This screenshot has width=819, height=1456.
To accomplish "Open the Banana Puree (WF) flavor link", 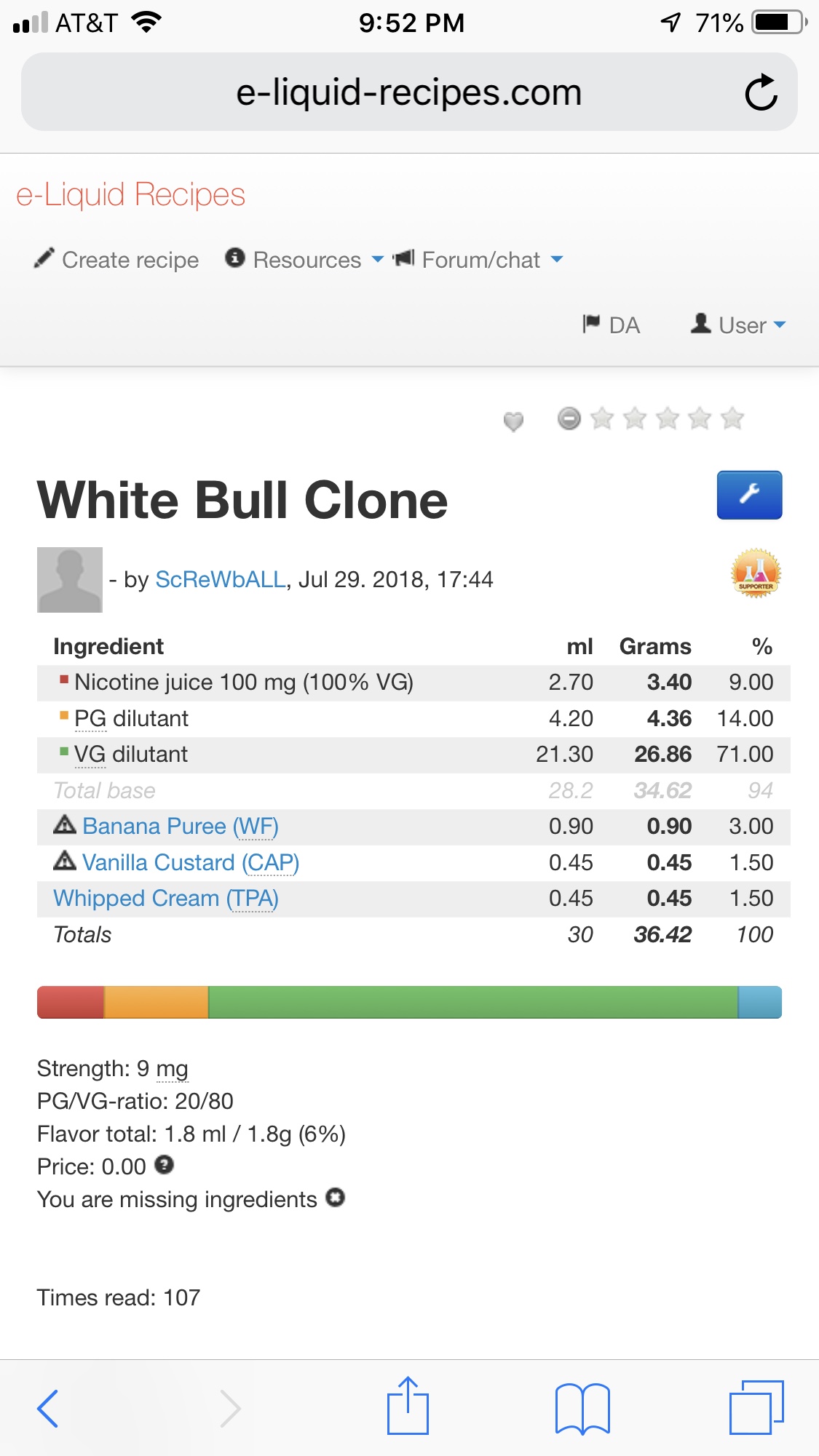I will [x=180, y=826].
